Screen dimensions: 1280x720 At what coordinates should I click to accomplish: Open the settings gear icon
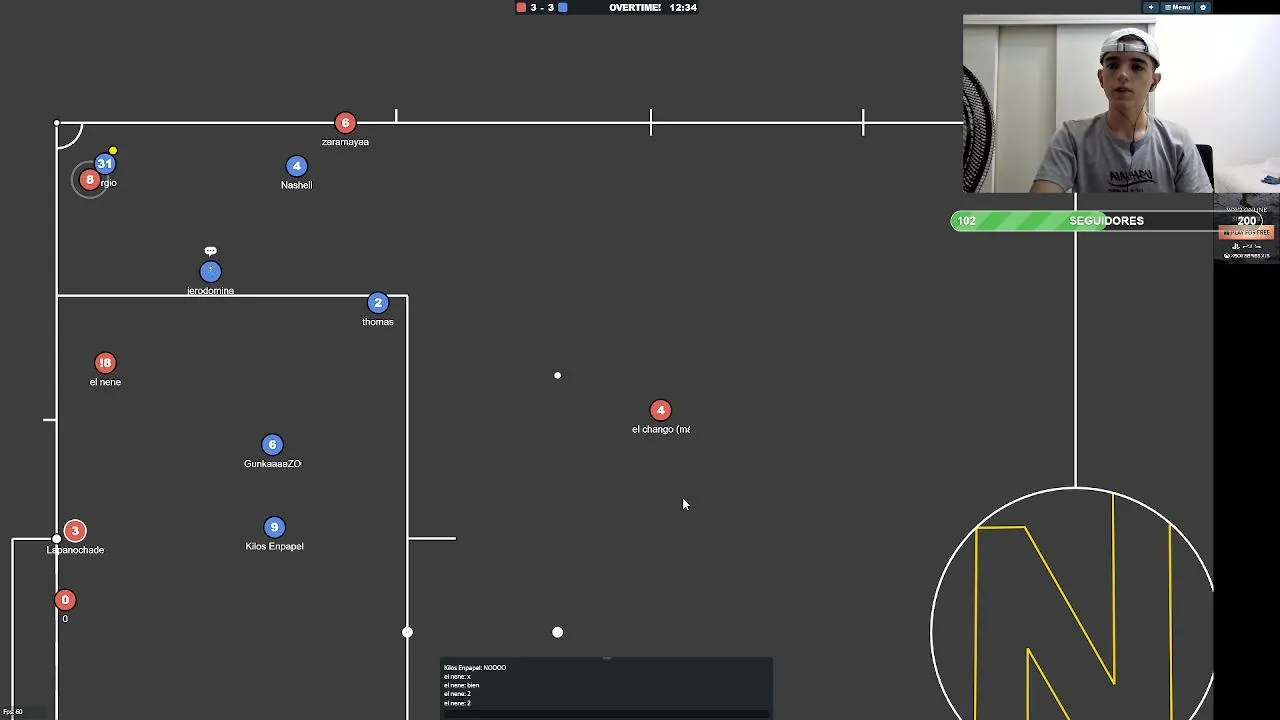[x=1203, y=7]
